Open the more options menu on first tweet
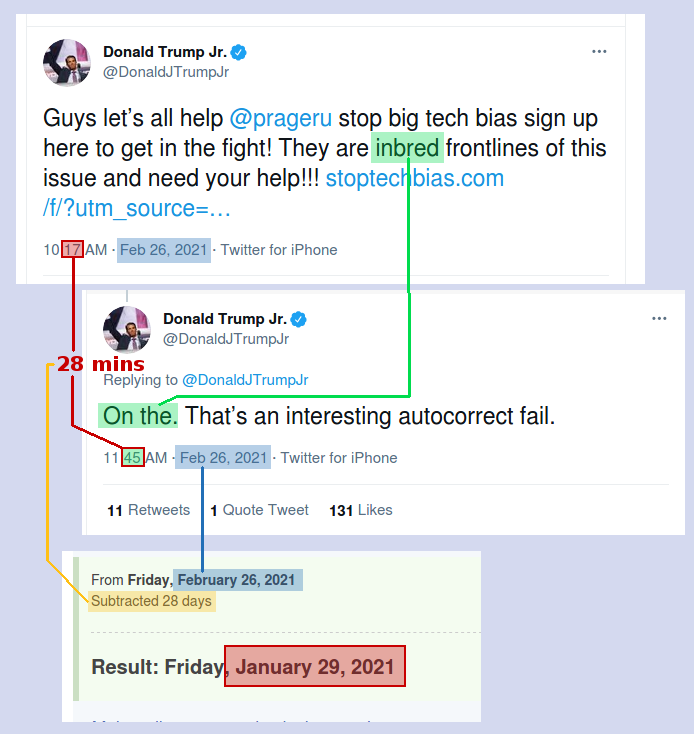Viewport: 694px width, 734px height. [x=599, y=51]
